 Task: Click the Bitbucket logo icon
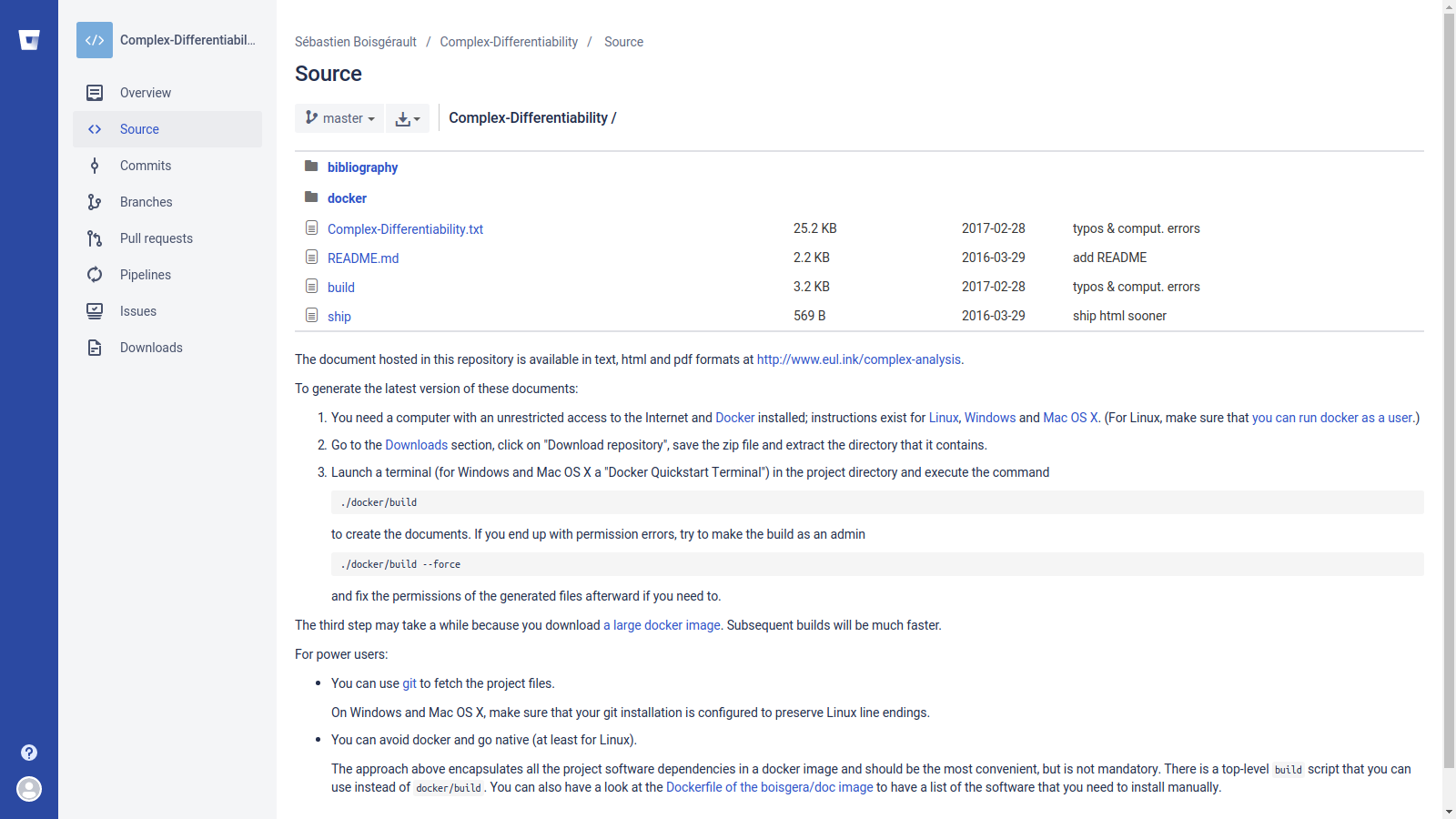point(29,40)
